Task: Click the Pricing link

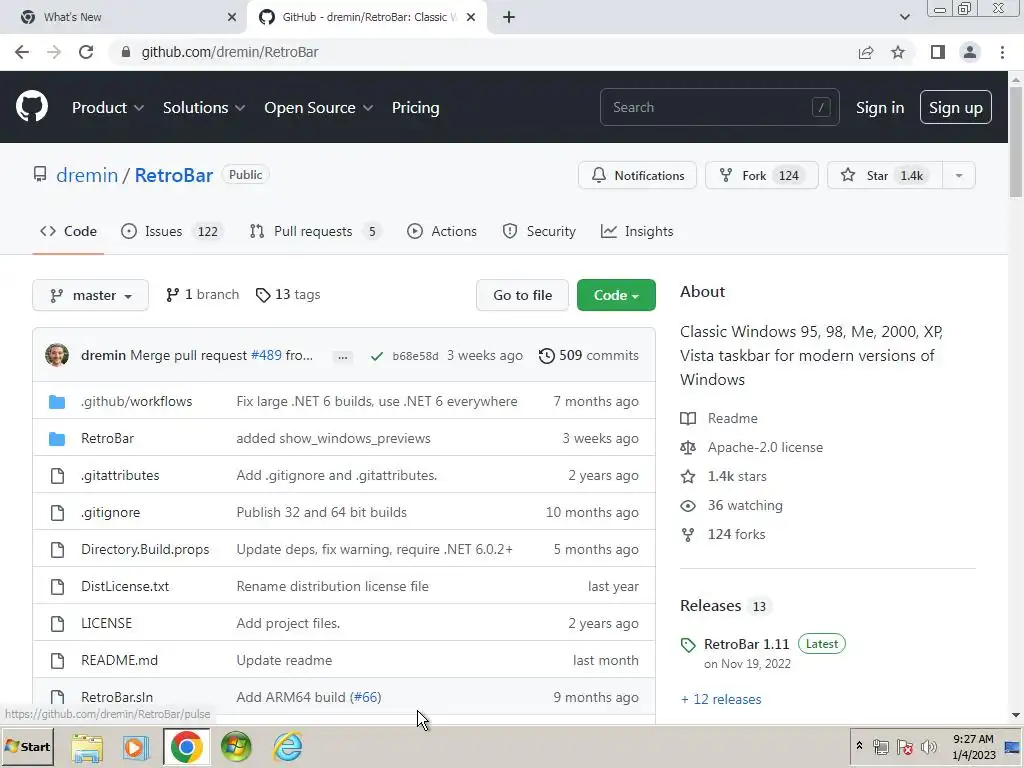Action: (415, 108)
